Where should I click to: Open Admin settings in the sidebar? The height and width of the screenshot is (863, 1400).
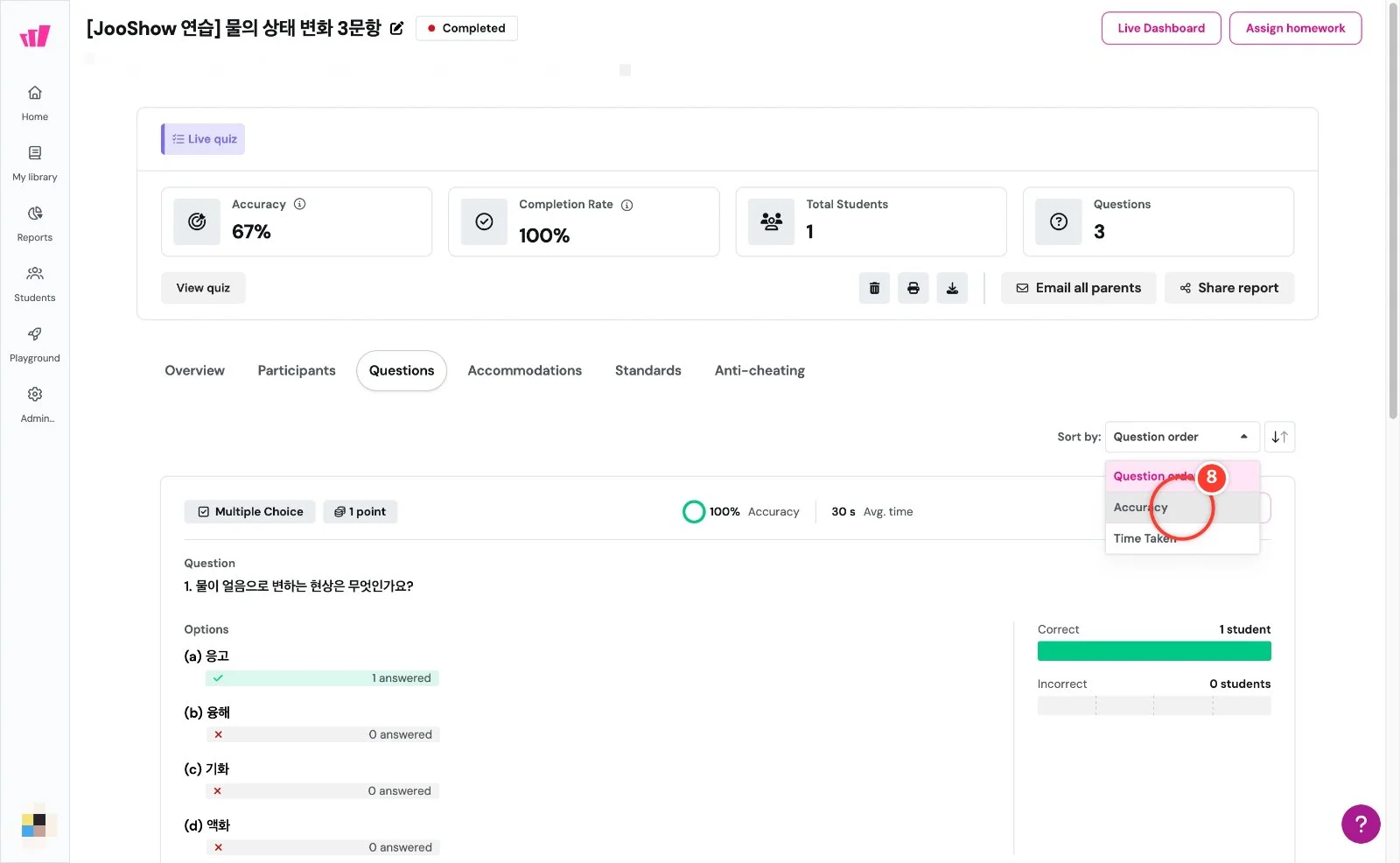point(35,404)
